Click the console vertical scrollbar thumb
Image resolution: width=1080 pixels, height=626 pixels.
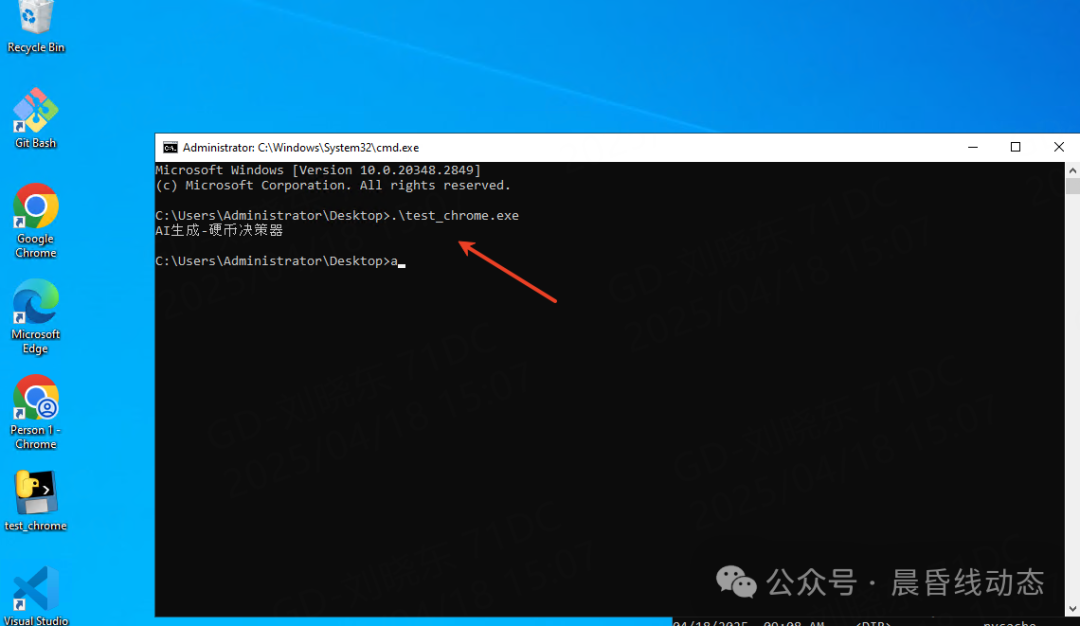[x=1072, y=186]
